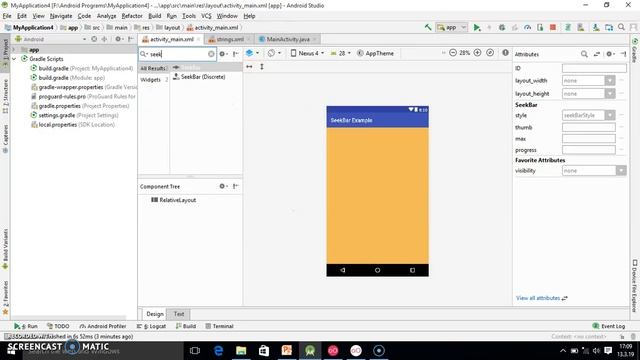Open the Build menu
This screenshot has height=360, width=640.
[x=155, y=16]
